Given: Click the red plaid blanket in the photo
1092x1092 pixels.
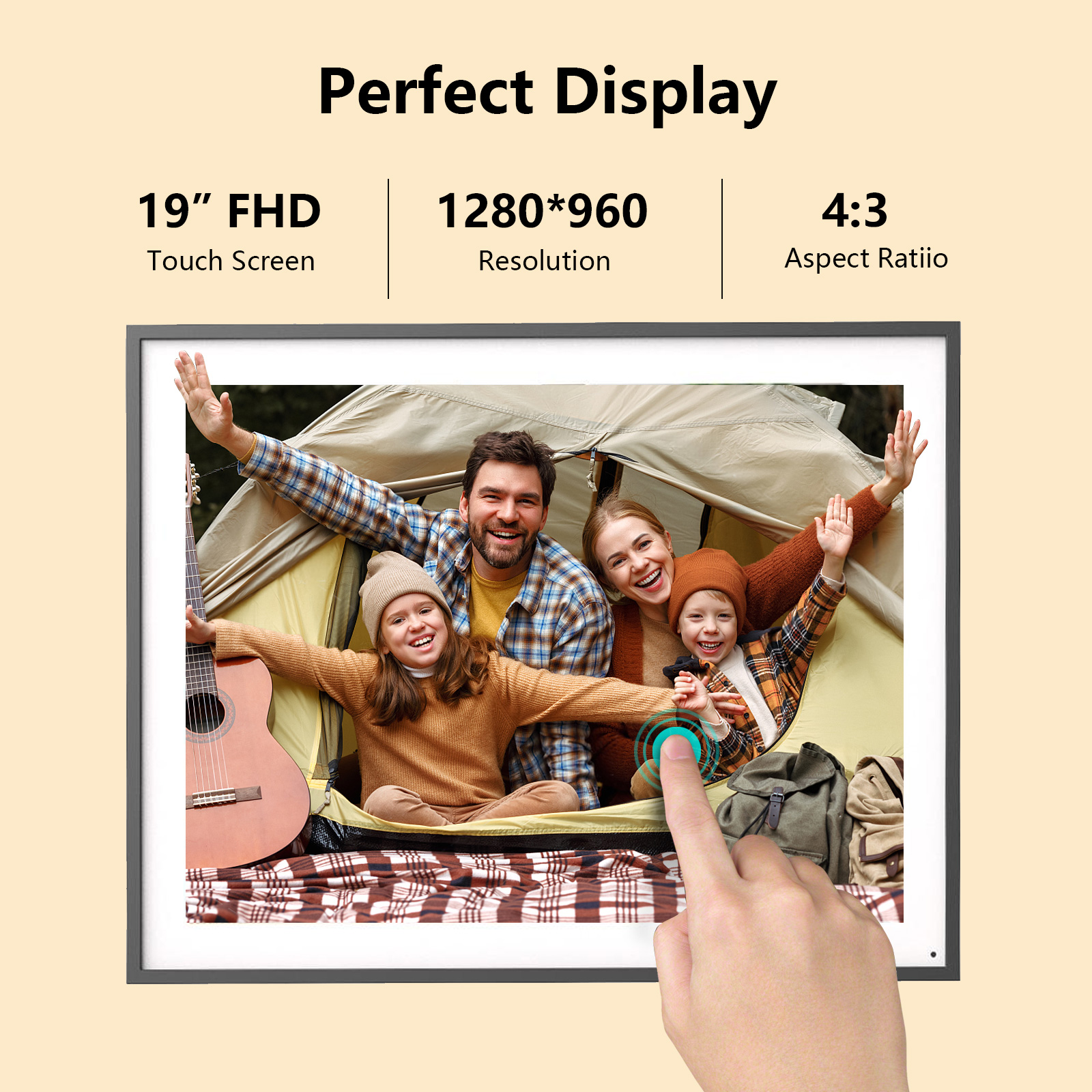Looking at the screenshot, I should 437,887.
